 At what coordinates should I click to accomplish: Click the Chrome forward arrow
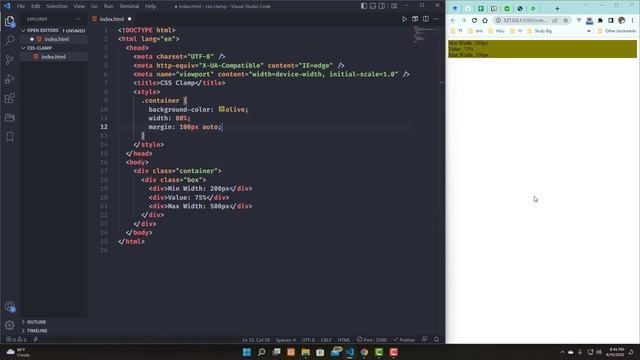coord(463,20)
